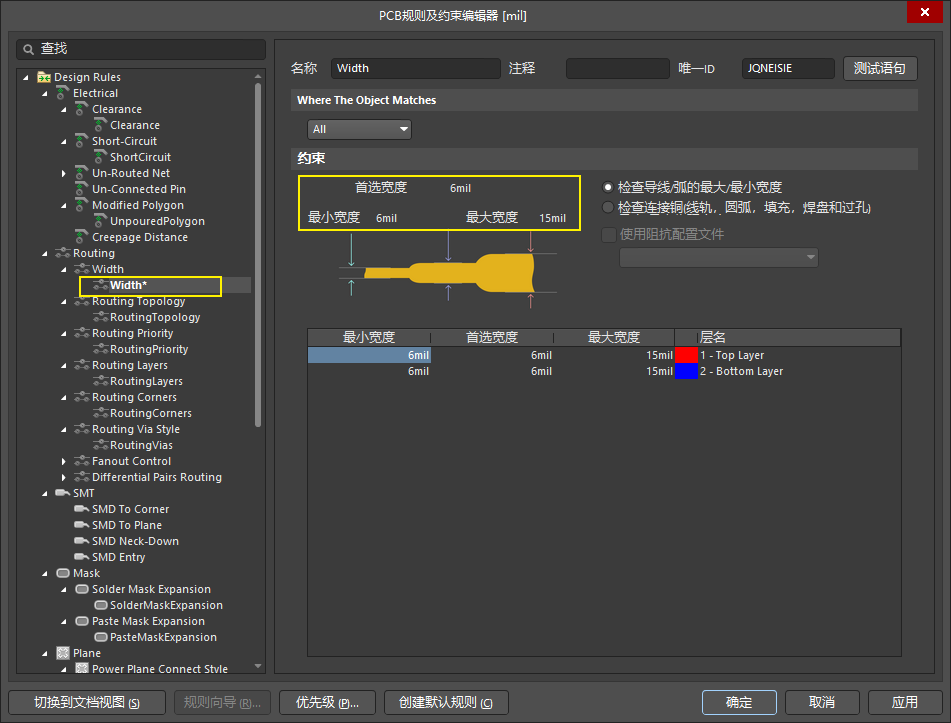The width and height of the screenshot is (951, 723).
Task: Click the 测试语句 button
Action: click(x=880, y=68)
